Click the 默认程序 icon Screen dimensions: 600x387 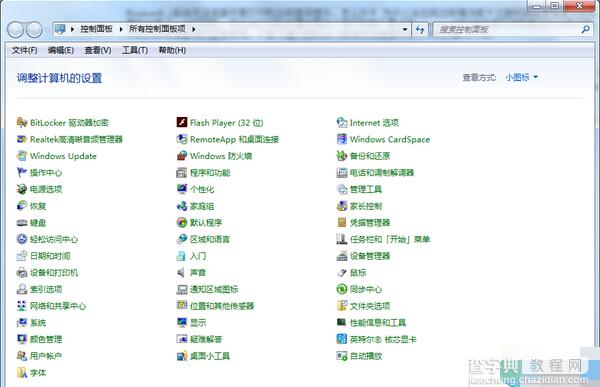pyautogui.click(x=182, y=222)
